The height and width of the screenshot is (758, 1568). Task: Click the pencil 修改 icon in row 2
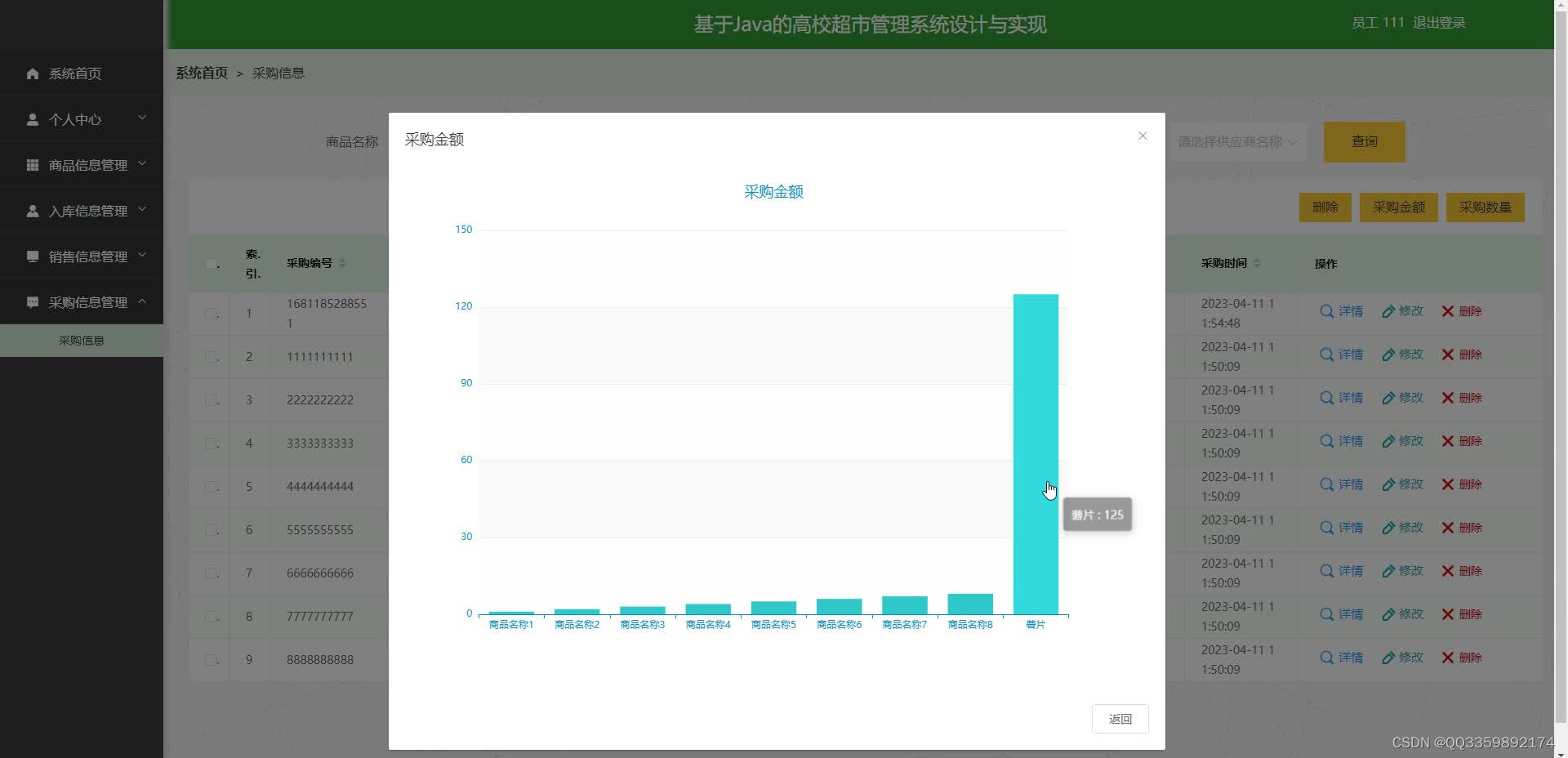click(x=1388, y=354)
